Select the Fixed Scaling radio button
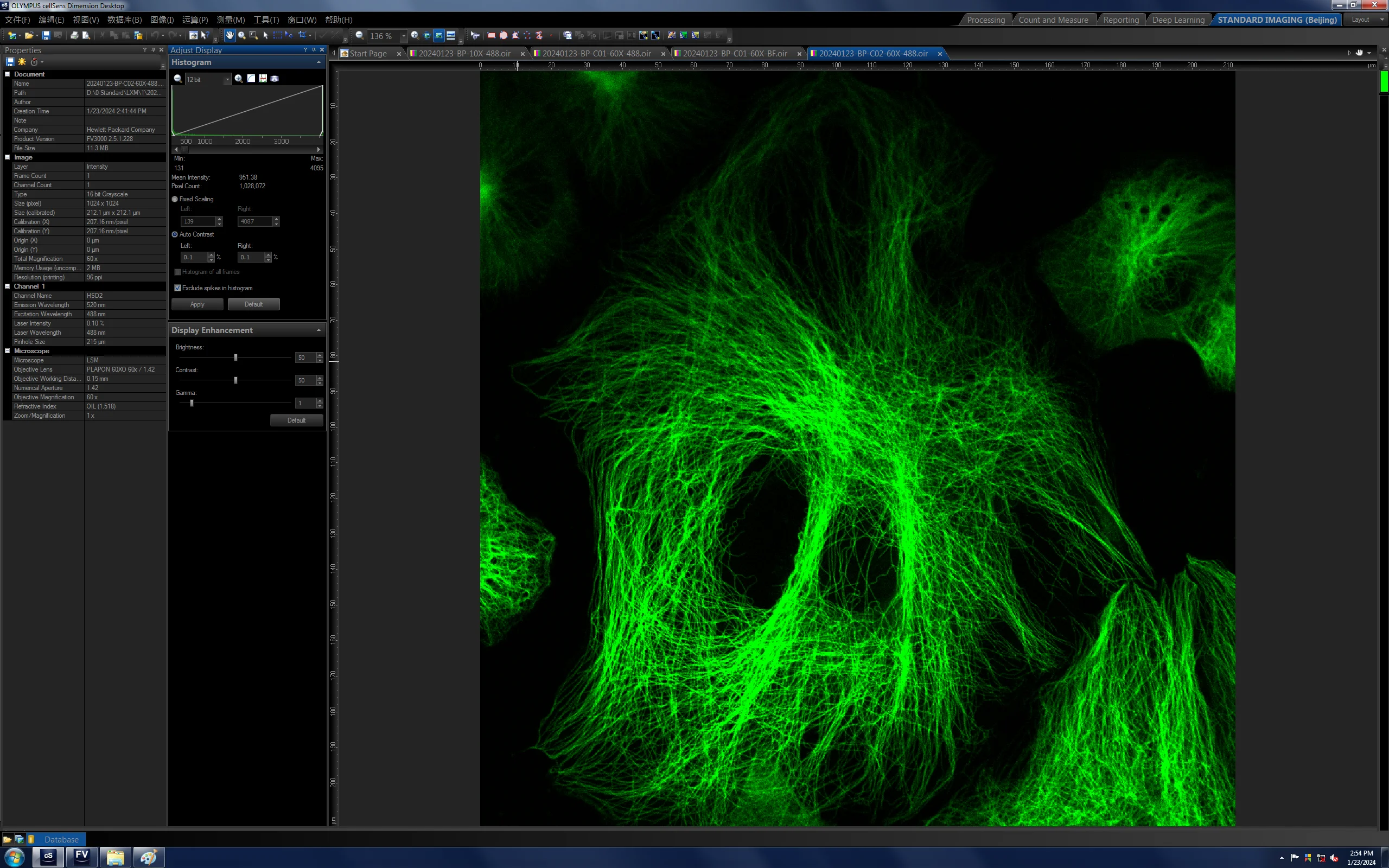 [x=175, y=199]
